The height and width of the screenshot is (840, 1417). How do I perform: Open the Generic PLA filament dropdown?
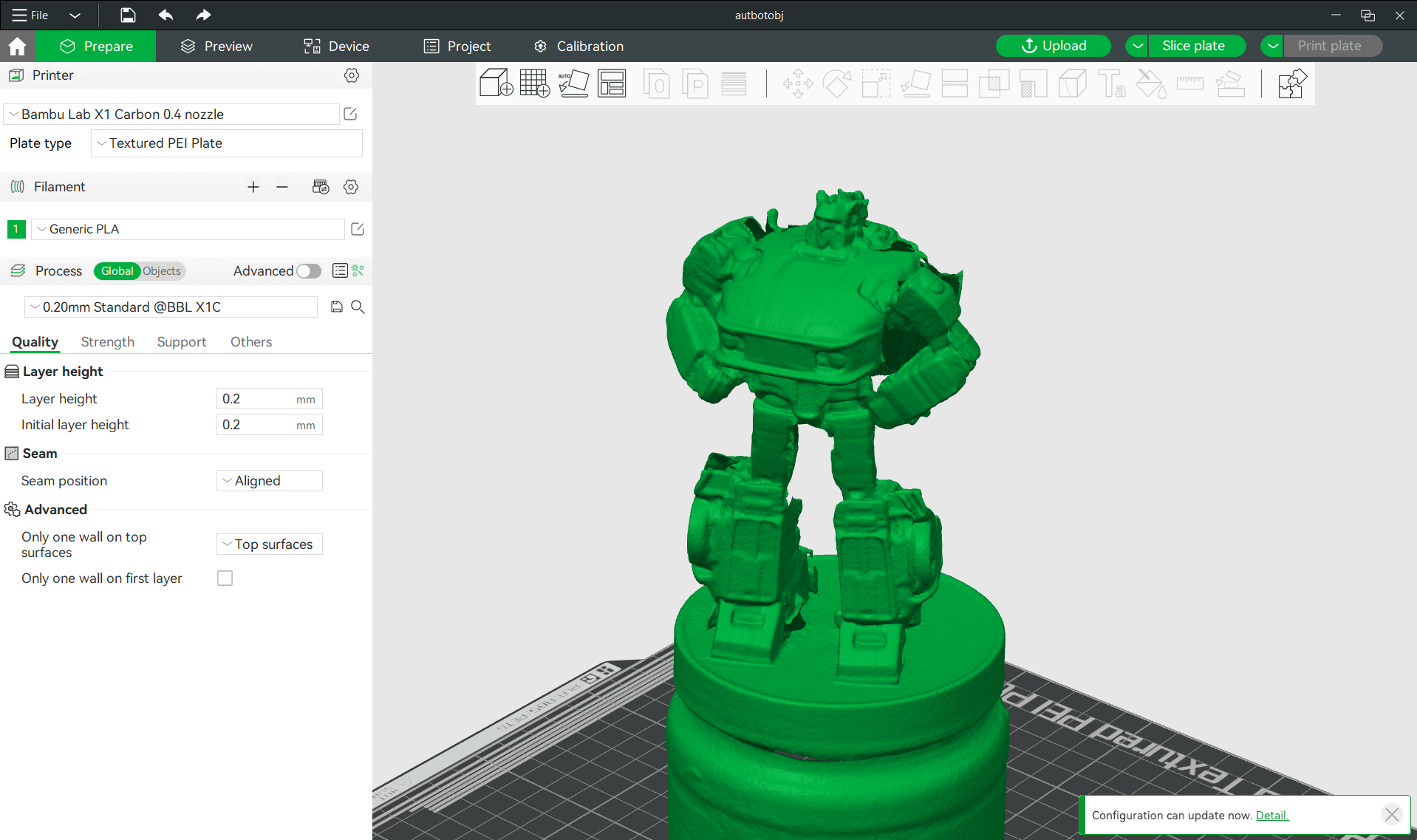click(x=188, y=229)
